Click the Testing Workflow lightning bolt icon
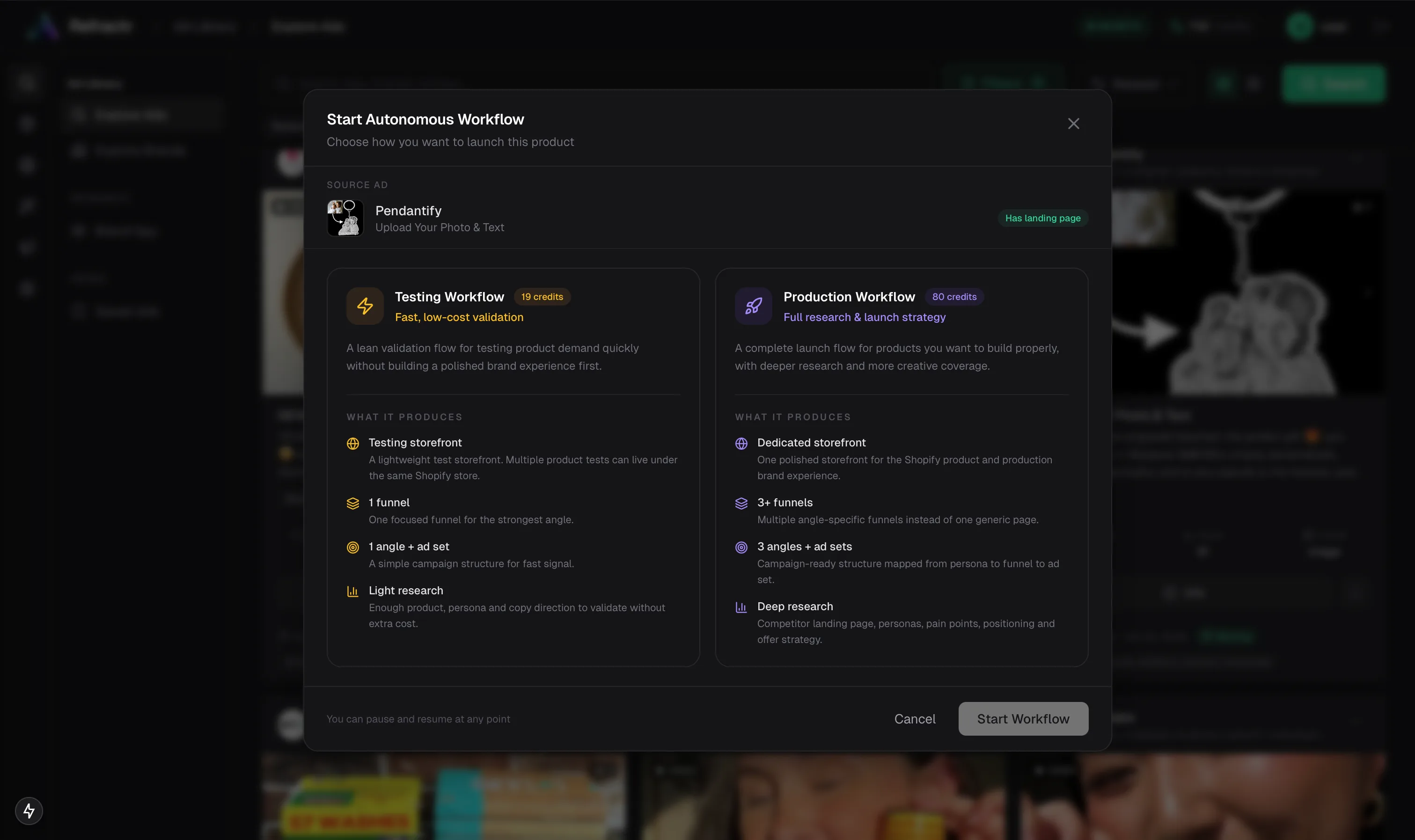1415x840 pixels. [x=365, y=306]
